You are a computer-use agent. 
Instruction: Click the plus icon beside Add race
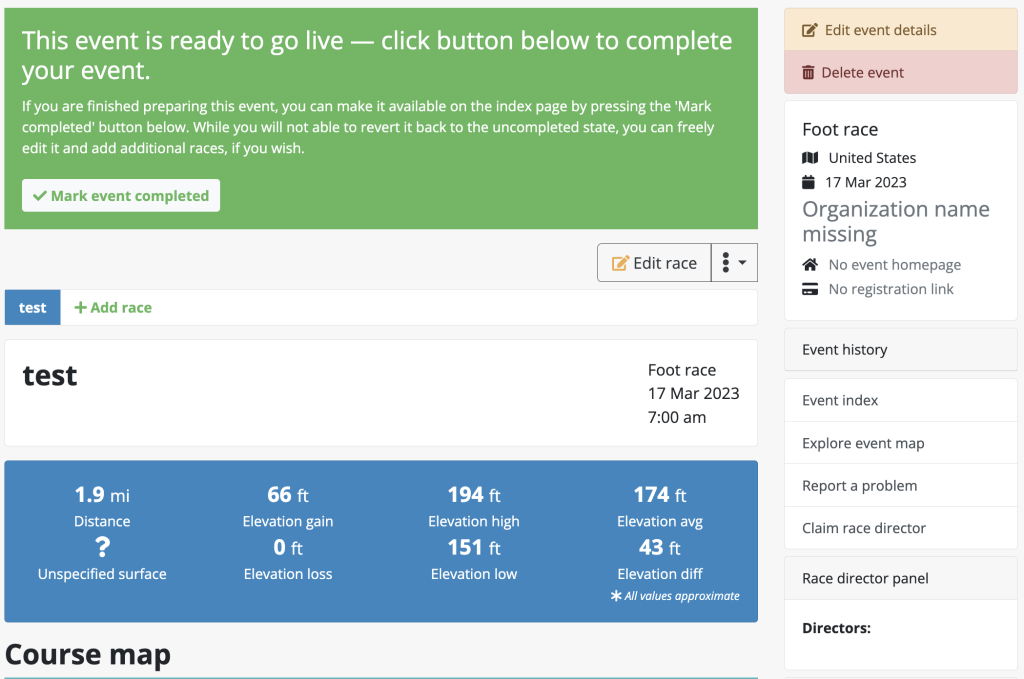pyautogui.click(x=80, y=308)
